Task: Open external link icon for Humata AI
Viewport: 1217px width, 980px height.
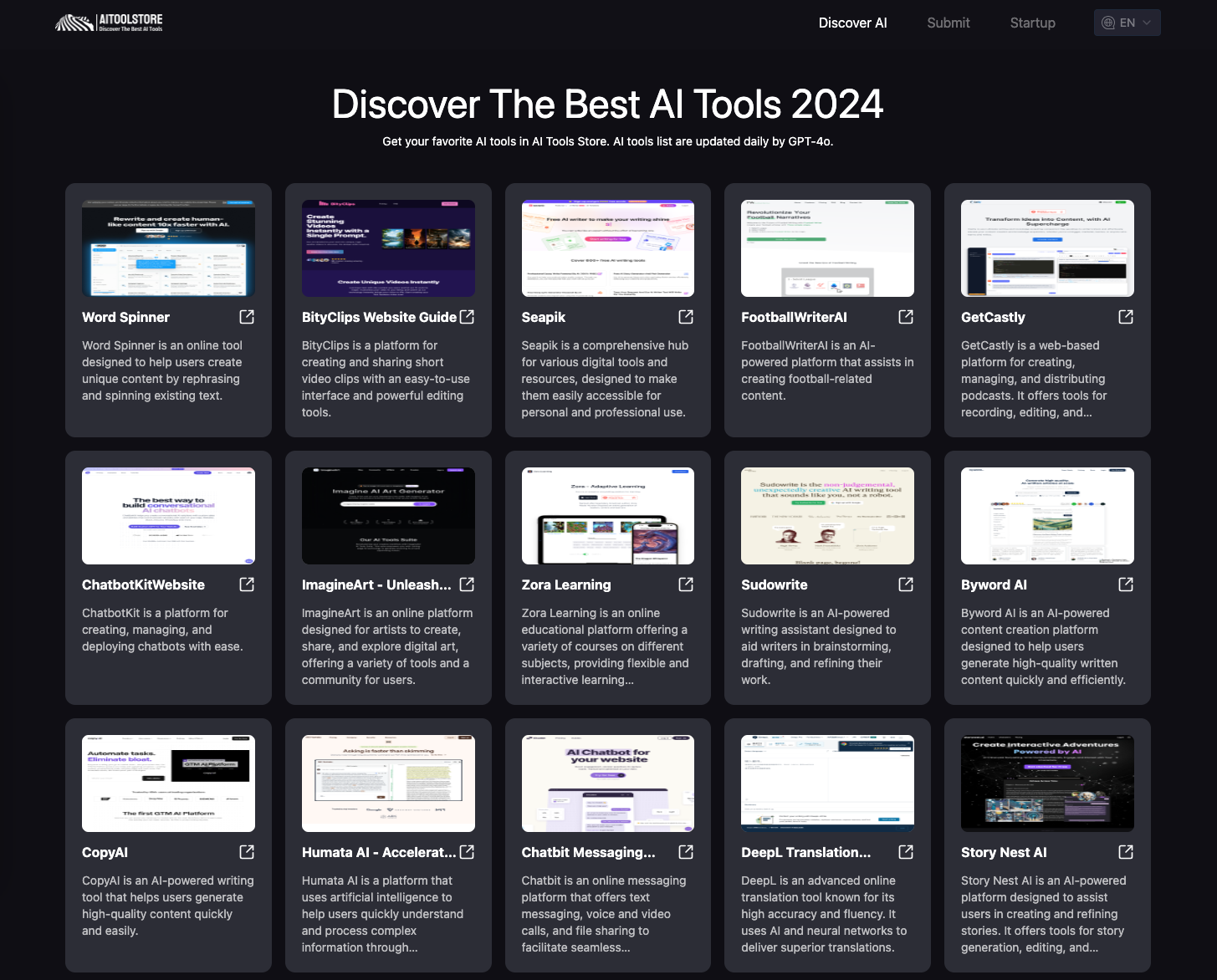Action: coord(467,852)
